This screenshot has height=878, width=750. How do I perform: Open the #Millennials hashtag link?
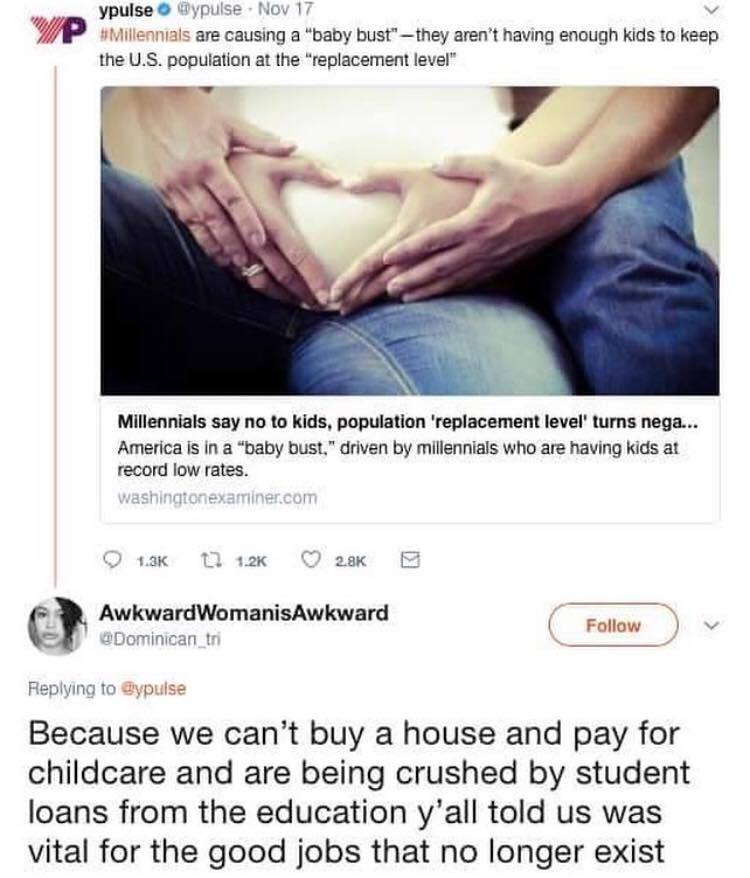(x=145, y=35)
